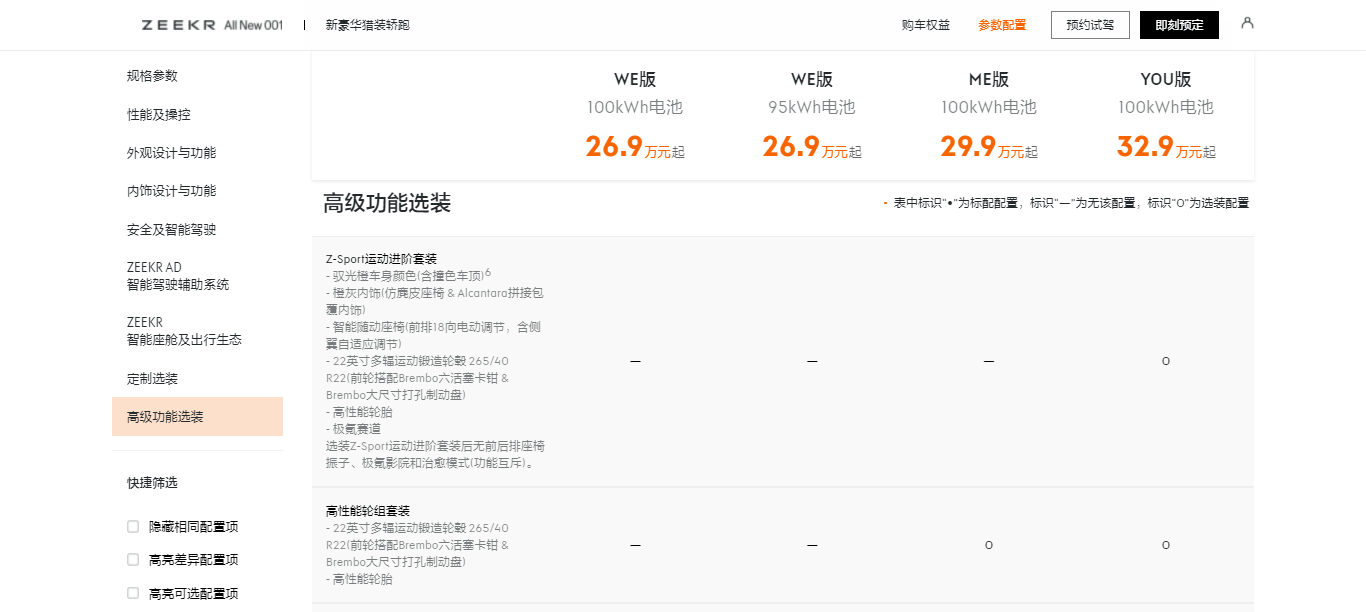The height and width of the screenshot is (612, 1366).
Task: Click the 29.9万元起 price
Action: [989, 147]
